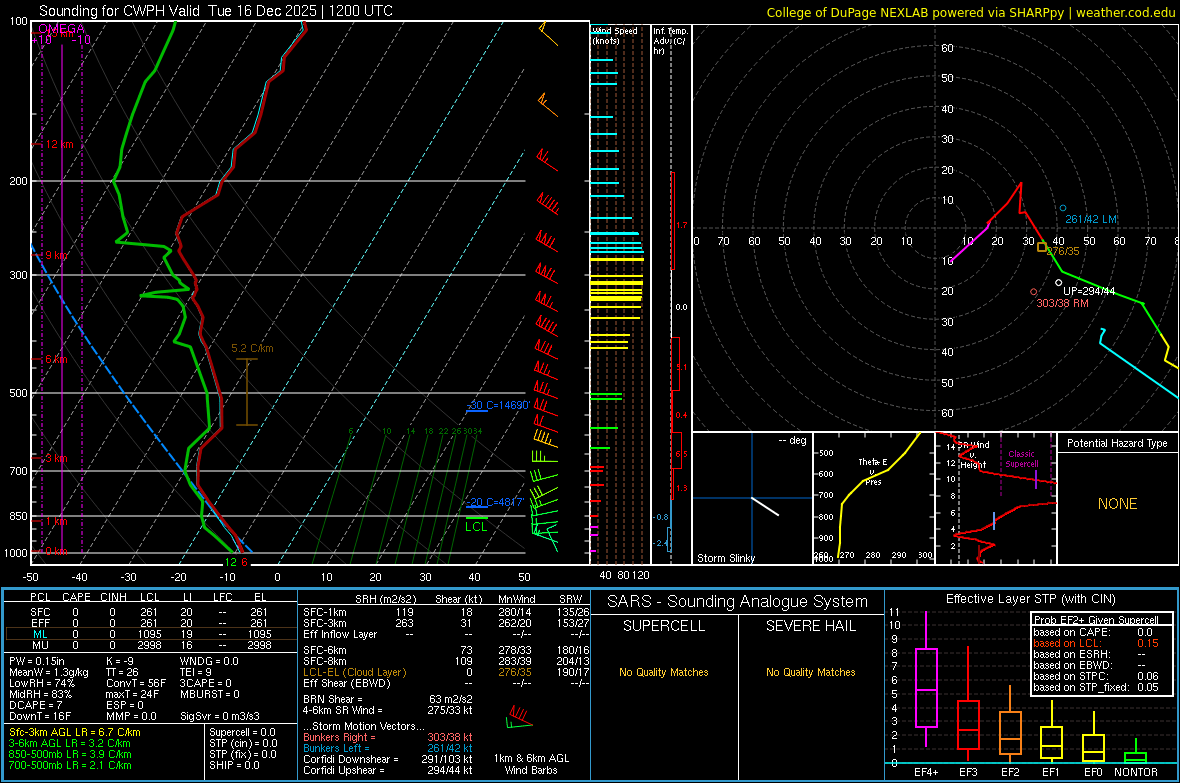Click the white Storm Slinky line

(765, 506)
